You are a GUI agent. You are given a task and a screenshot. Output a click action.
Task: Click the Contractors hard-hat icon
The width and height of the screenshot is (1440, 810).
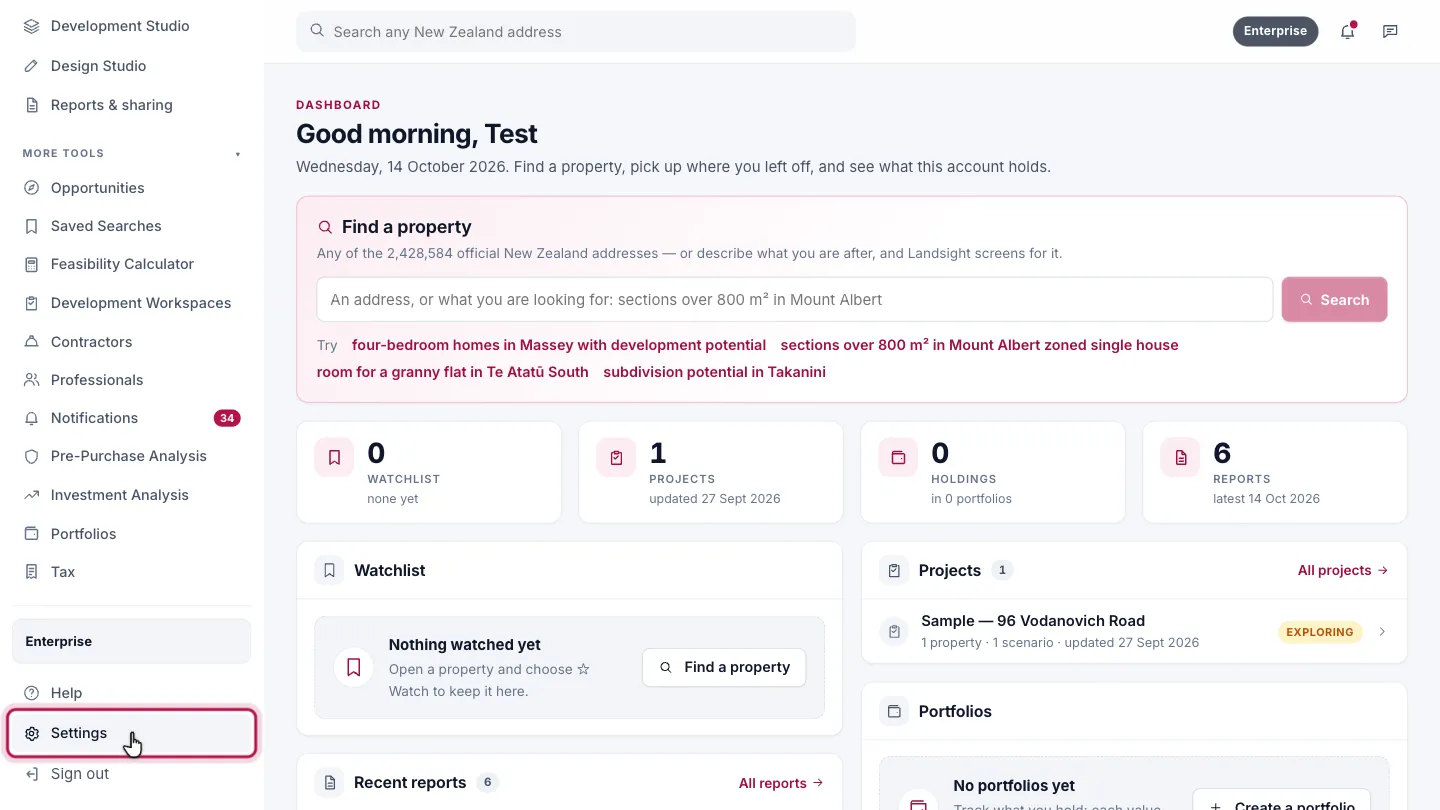click(x=32, y=342)
